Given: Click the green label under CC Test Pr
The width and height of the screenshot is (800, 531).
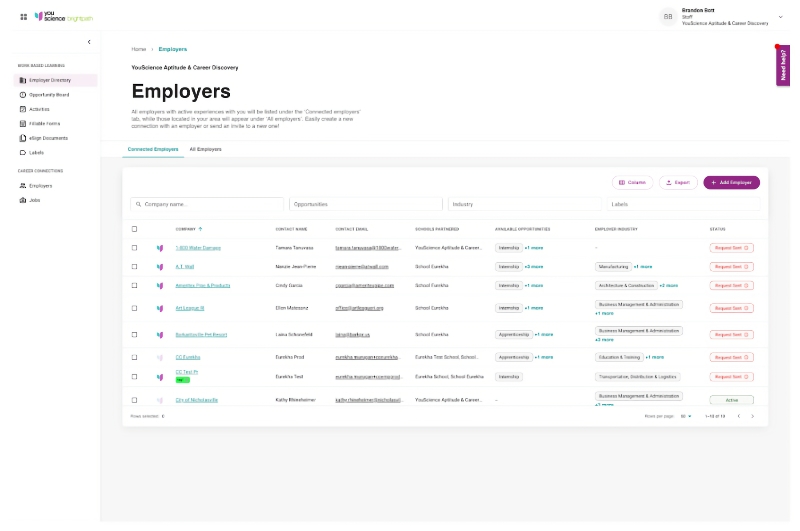Looking at the screenshot, I should click(x=182, y=380).
